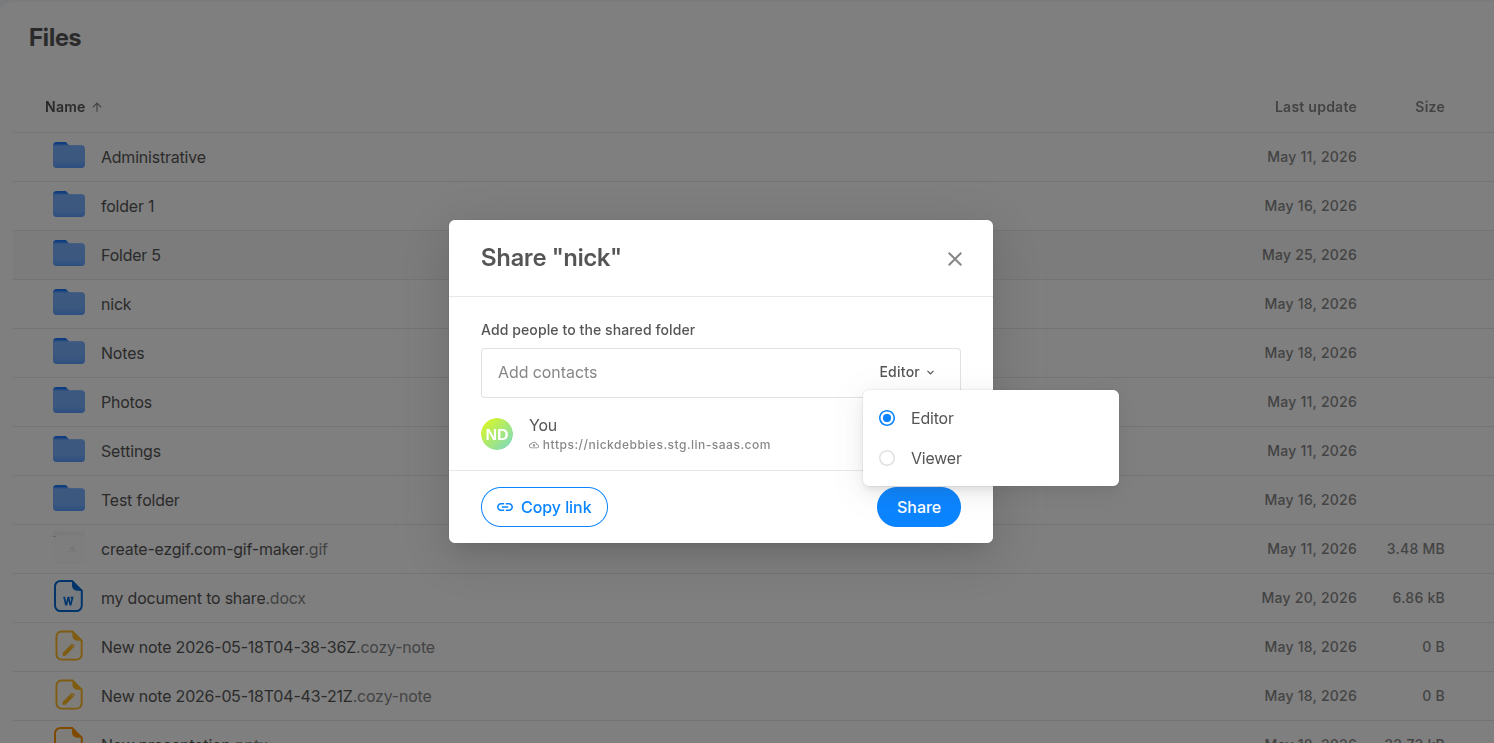Click the Administrative folder icon
The image size is (1494, 743).
click(x=69, y=156)
